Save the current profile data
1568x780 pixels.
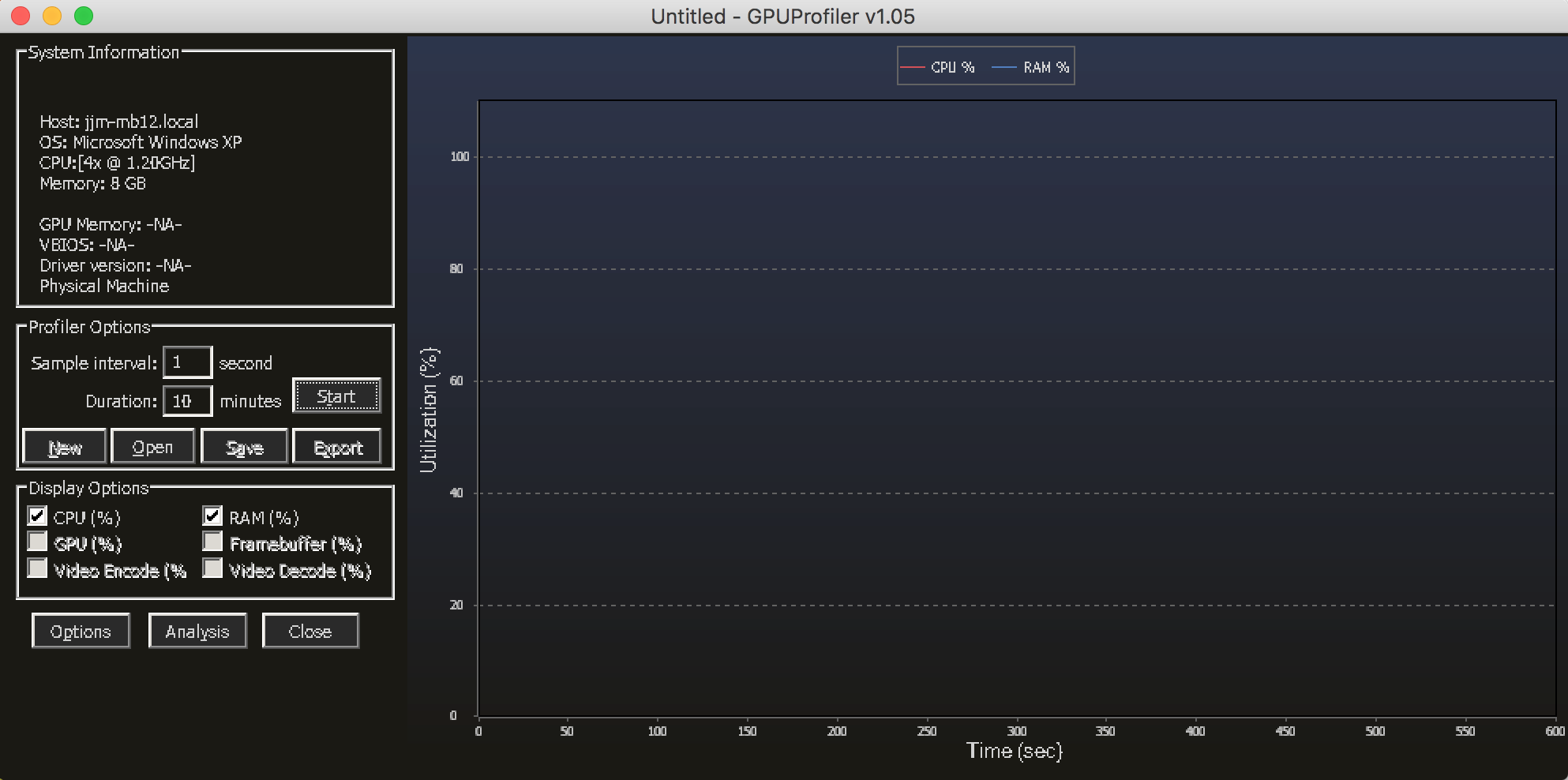coord(244,447)
